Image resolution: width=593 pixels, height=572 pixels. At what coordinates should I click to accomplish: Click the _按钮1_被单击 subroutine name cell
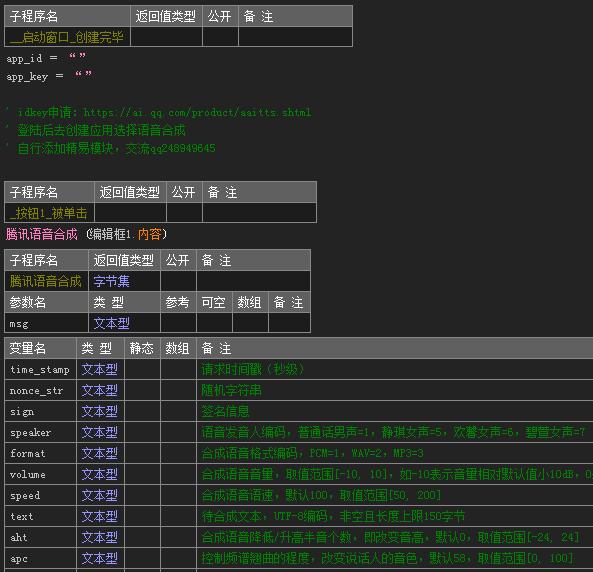[x=49, y=213]
